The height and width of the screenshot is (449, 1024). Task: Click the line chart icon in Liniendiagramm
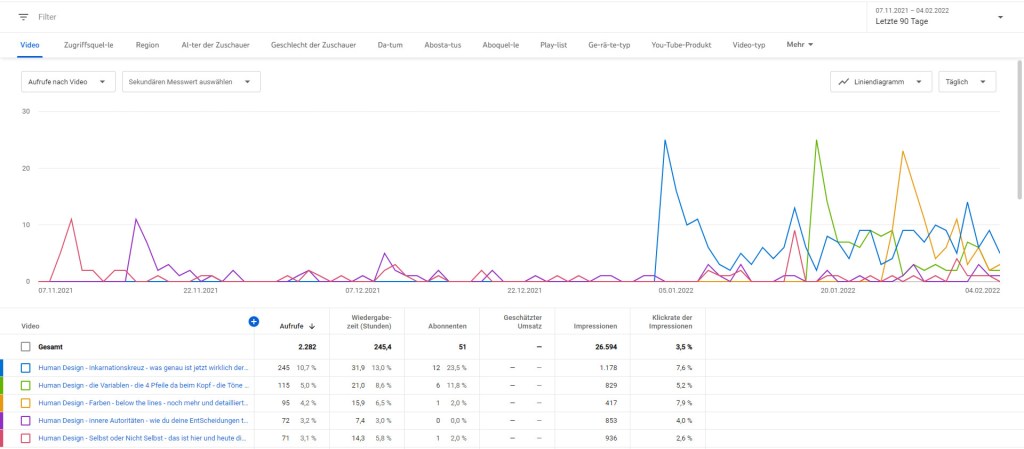845,82
